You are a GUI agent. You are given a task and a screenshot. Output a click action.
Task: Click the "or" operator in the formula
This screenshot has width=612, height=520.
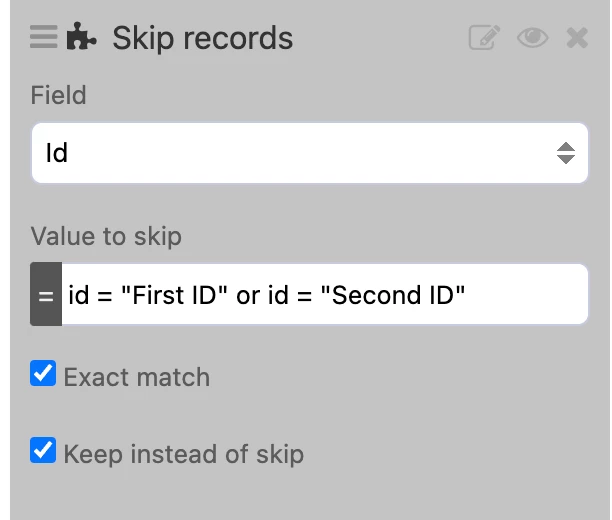click(x=249, y=295)
